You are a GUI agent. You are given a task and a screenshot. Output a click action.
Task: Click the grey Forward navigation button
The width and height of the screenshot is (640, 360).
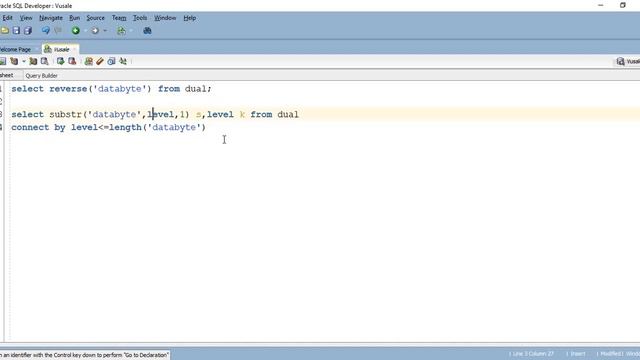coord(95,31)
